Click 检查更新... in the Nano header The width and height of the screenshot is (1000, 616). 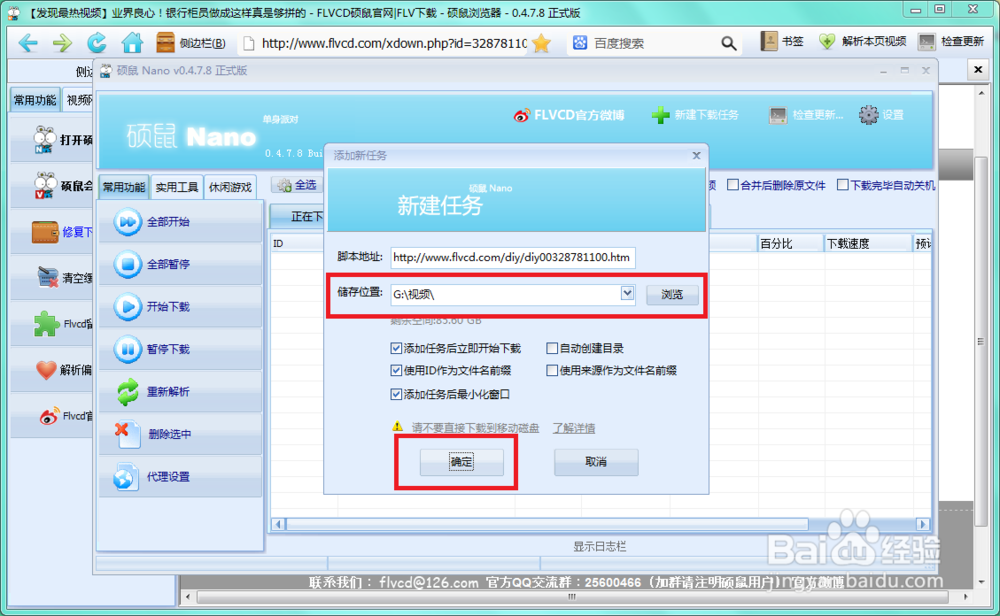click(x=806, y=115)
